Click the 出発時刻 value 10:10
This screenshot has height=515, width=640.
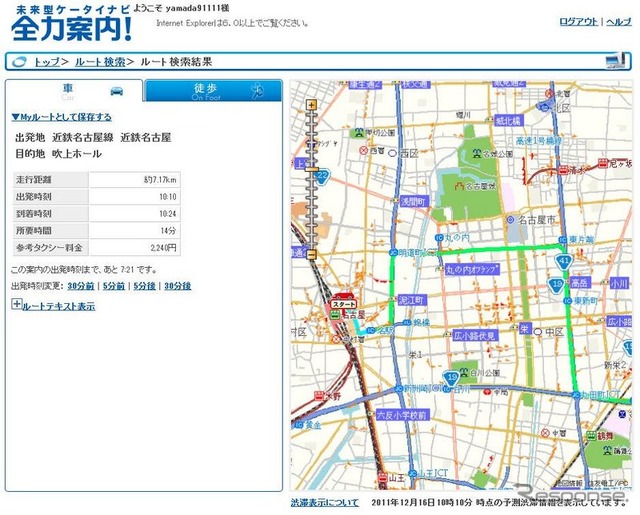(x=168, y=197)
